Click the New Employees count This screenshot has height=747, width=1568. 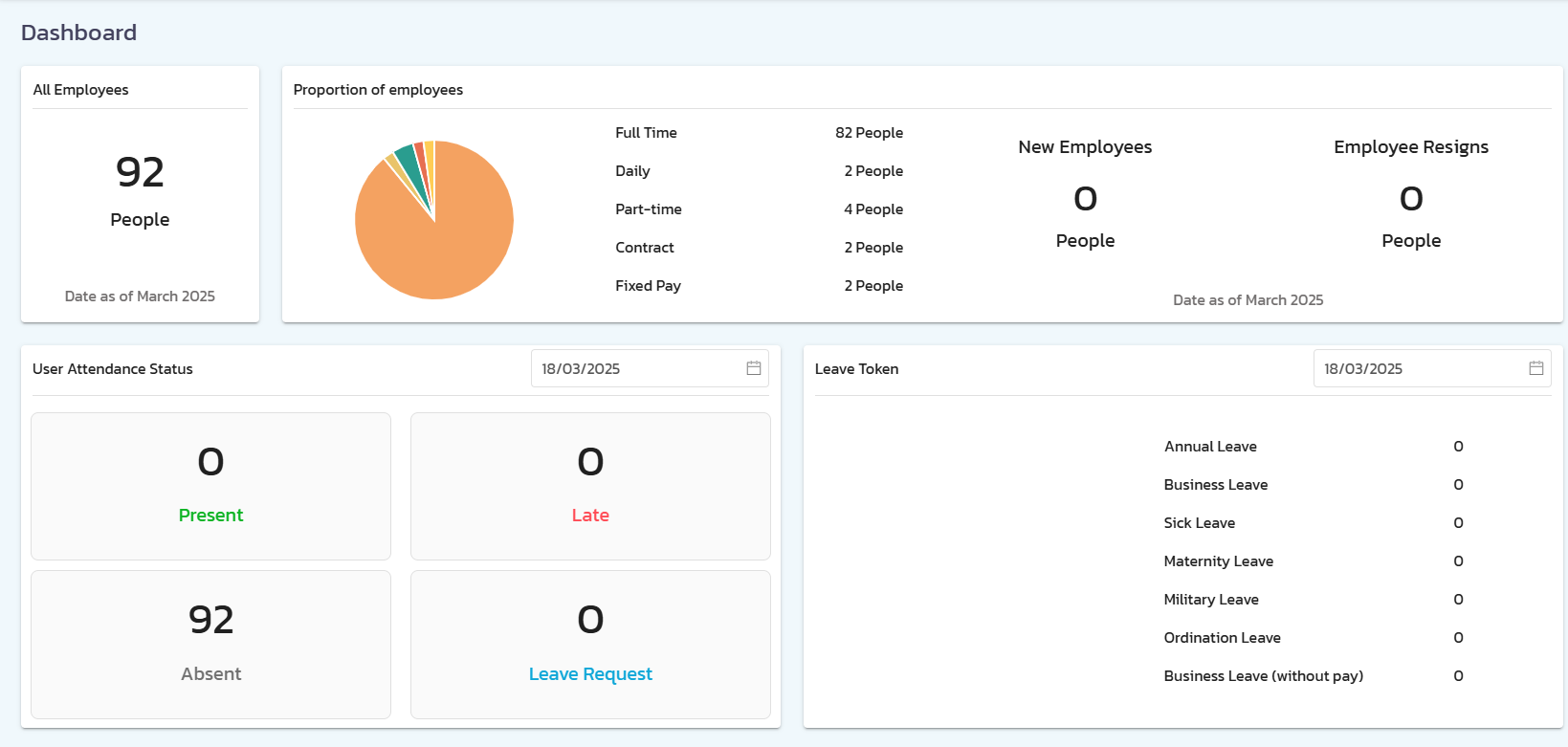point(1085,199)
